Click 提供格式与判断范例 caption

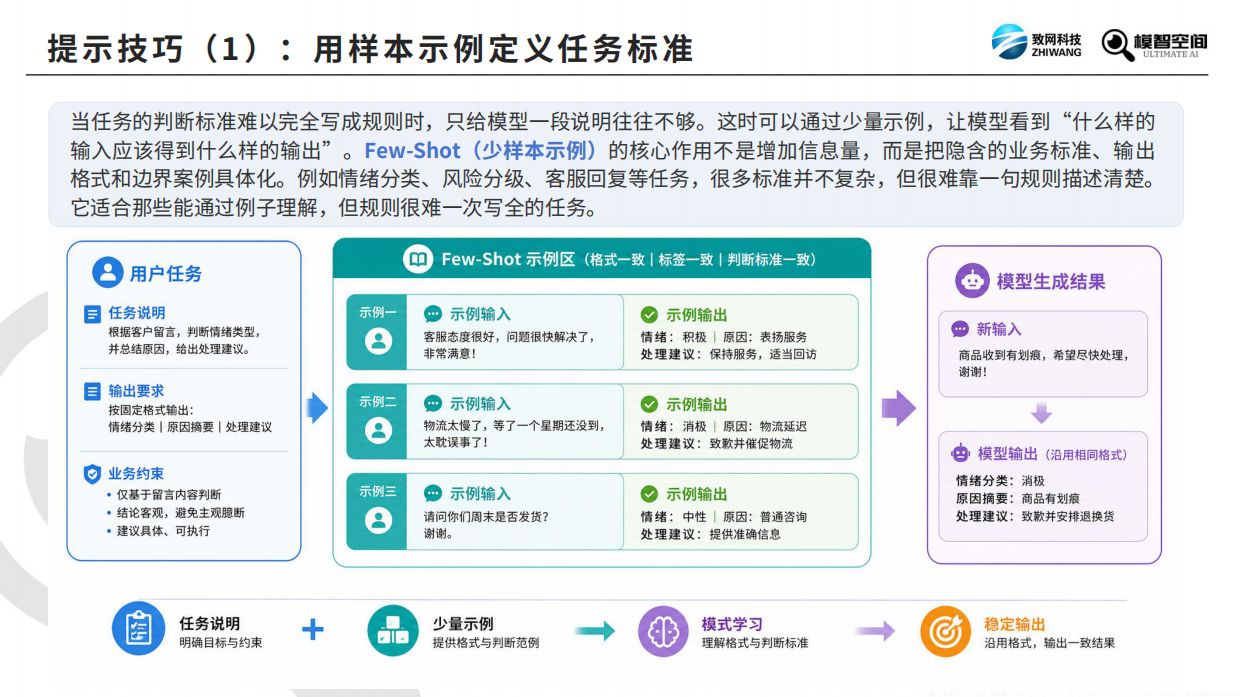[x=486, y=643]
